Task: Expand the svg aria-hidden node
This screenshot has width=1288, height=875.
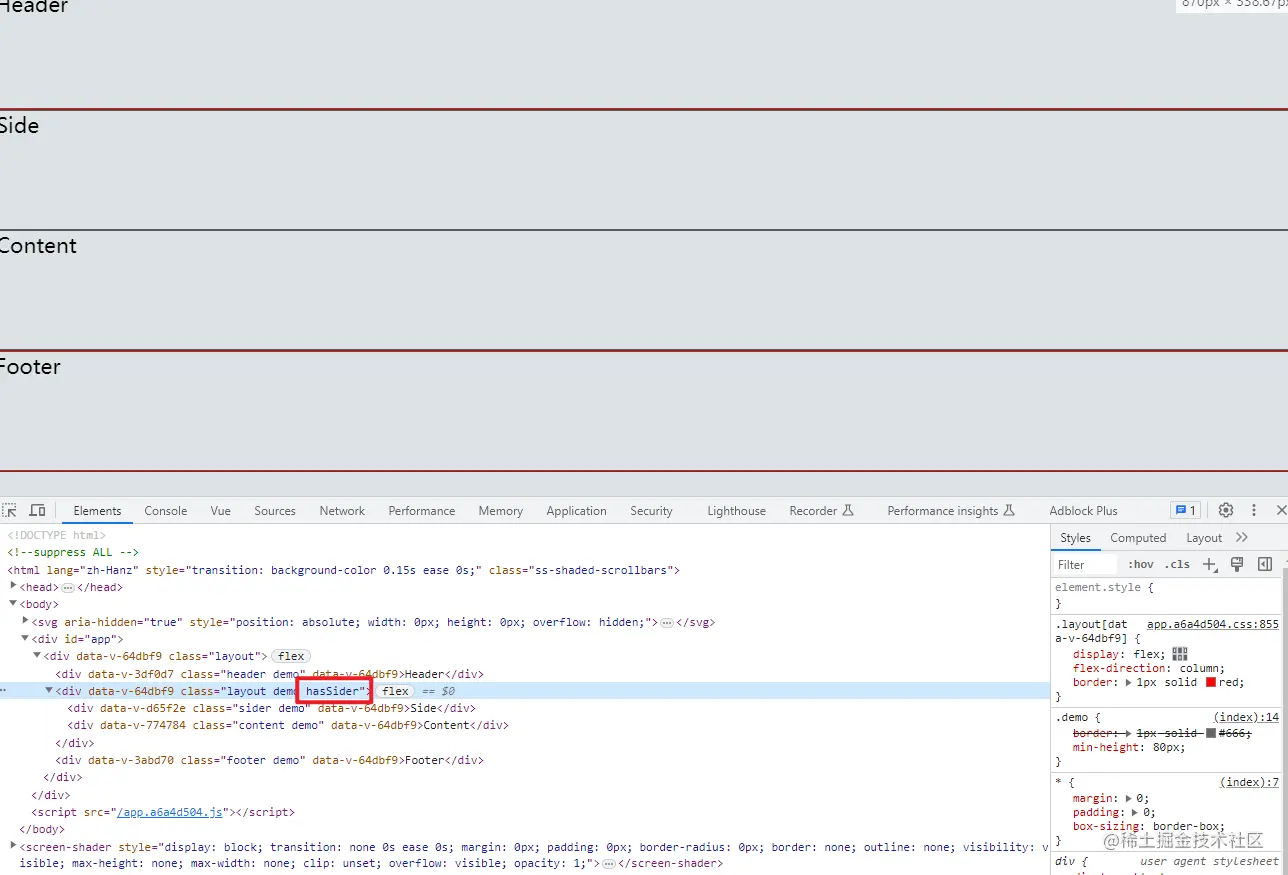Action: [x=25, y=622]
